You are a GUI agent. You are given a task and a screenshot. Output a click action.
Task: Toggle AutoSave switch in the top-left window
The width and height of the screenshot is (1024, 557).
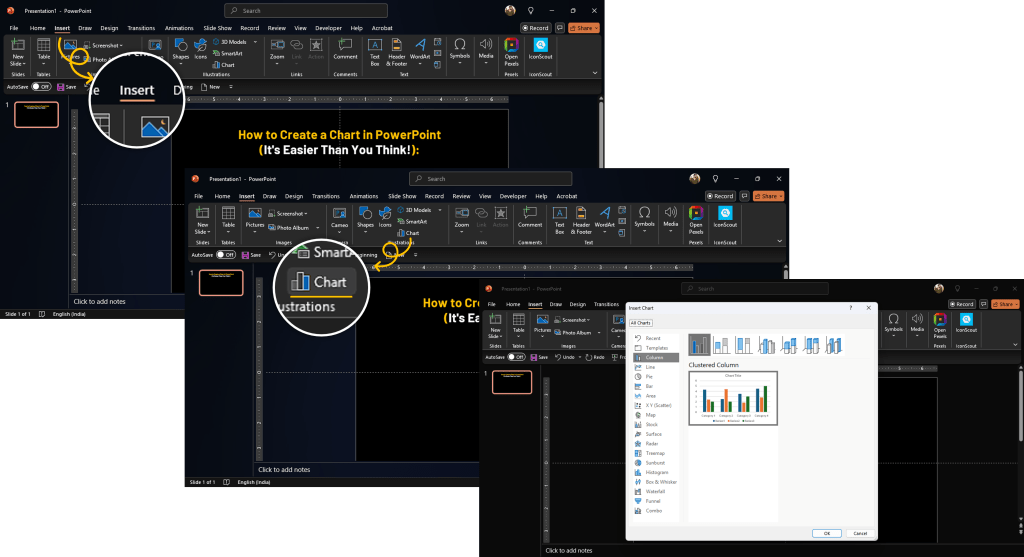click(41, 87)
